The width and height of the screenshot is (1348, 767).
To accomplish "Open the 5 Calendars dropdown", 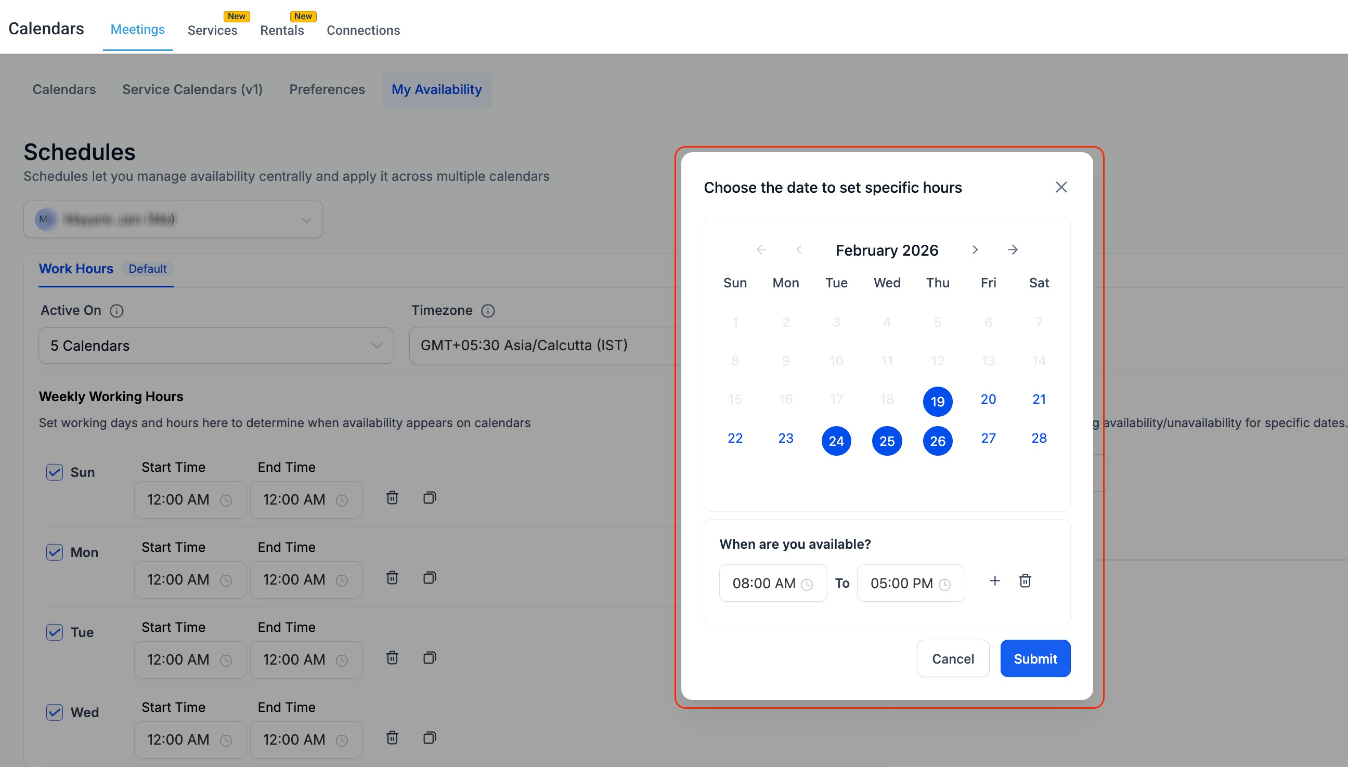I will pos(216,345).
